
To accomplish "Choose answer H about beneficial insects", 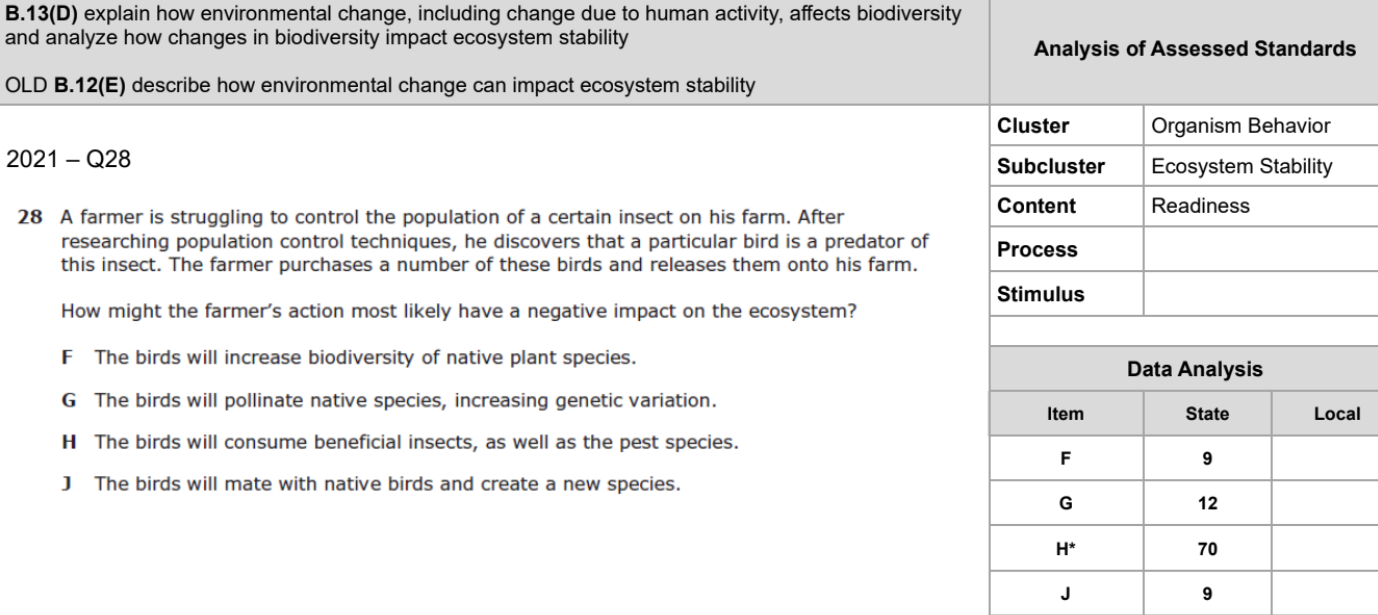I will (400, 443).
